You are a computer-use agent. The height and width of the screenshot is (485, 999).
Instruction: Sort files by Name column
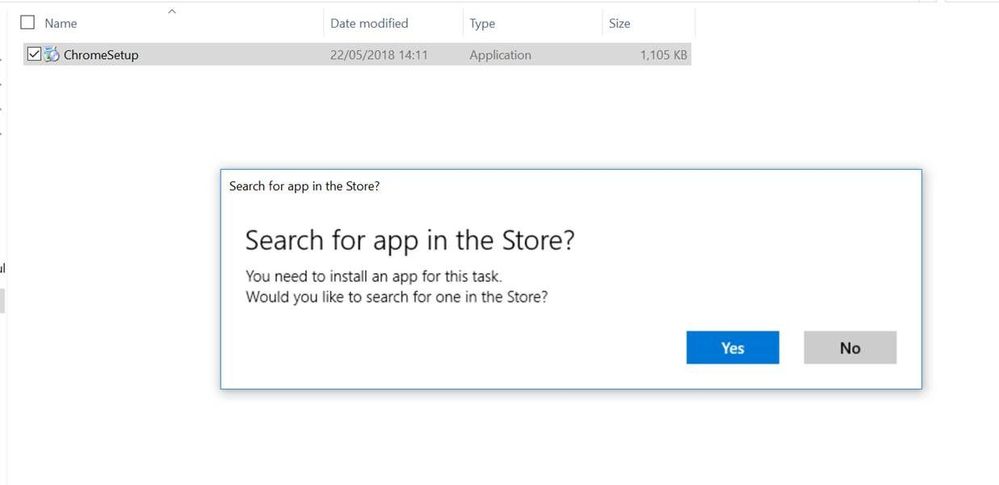pos(61,24)
